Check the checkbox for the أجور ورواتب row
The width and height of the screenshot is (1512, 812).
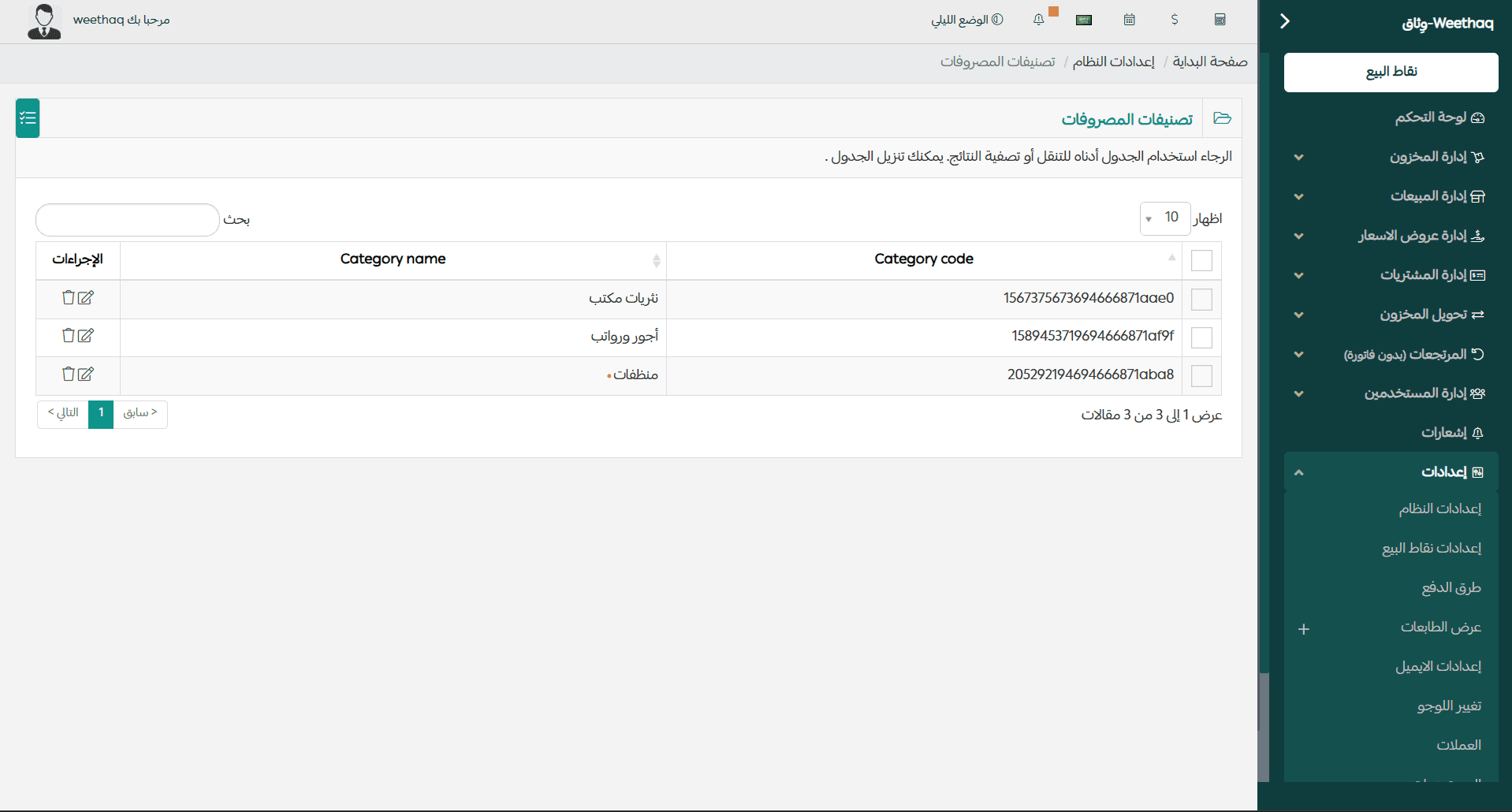(1201, 337)
